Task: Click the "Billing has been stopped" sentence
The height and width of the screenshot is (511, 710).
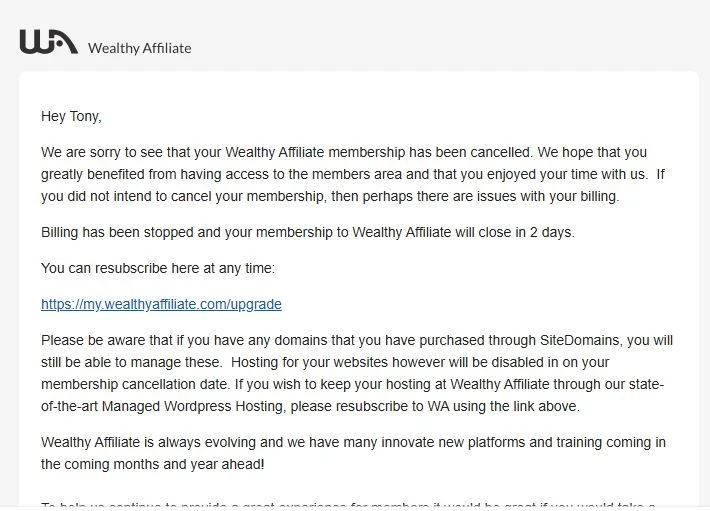Action: [x=307, y=232]
